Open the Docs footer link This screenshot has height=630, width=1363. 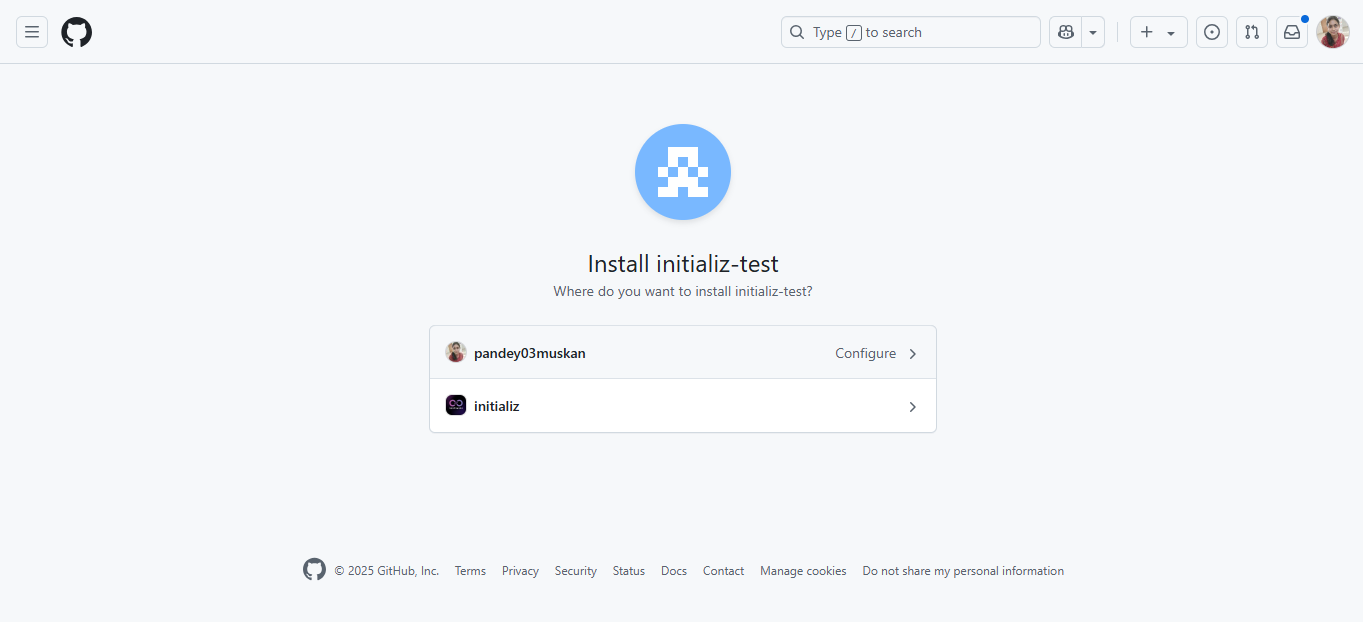[674, 571]
